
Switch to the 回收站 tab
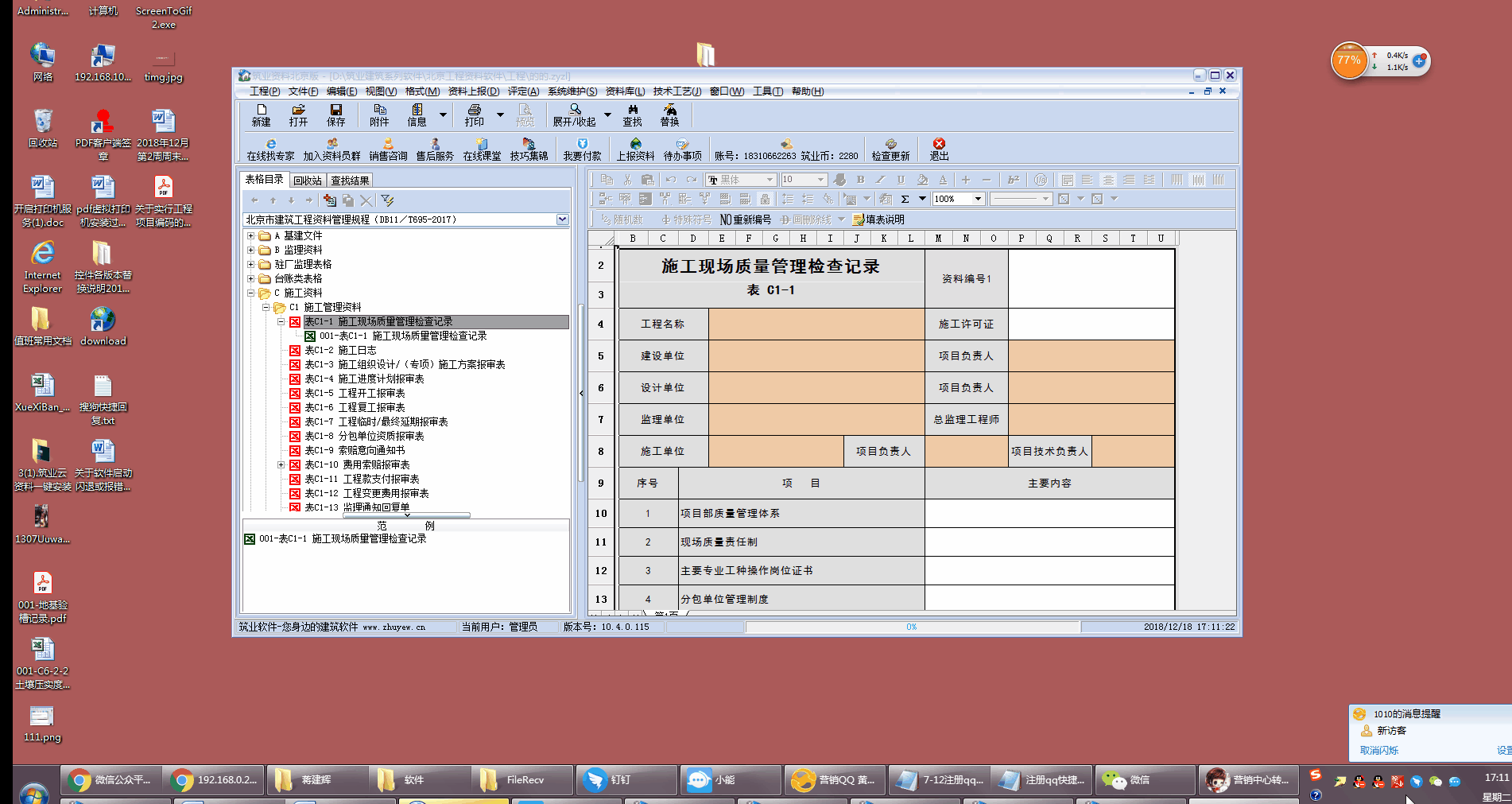308,181
